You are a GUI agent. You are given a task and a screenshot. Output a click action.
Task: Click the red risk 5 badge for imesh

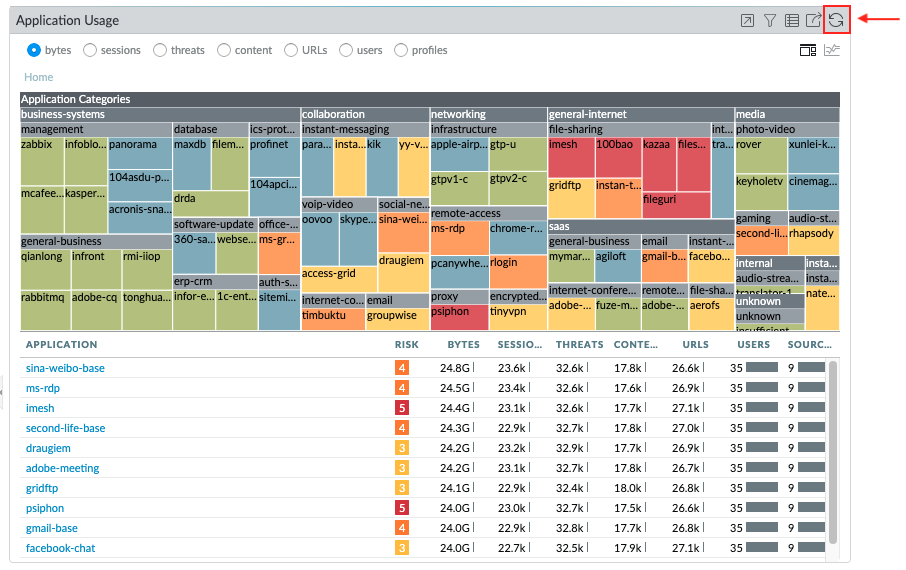[402, 408]
